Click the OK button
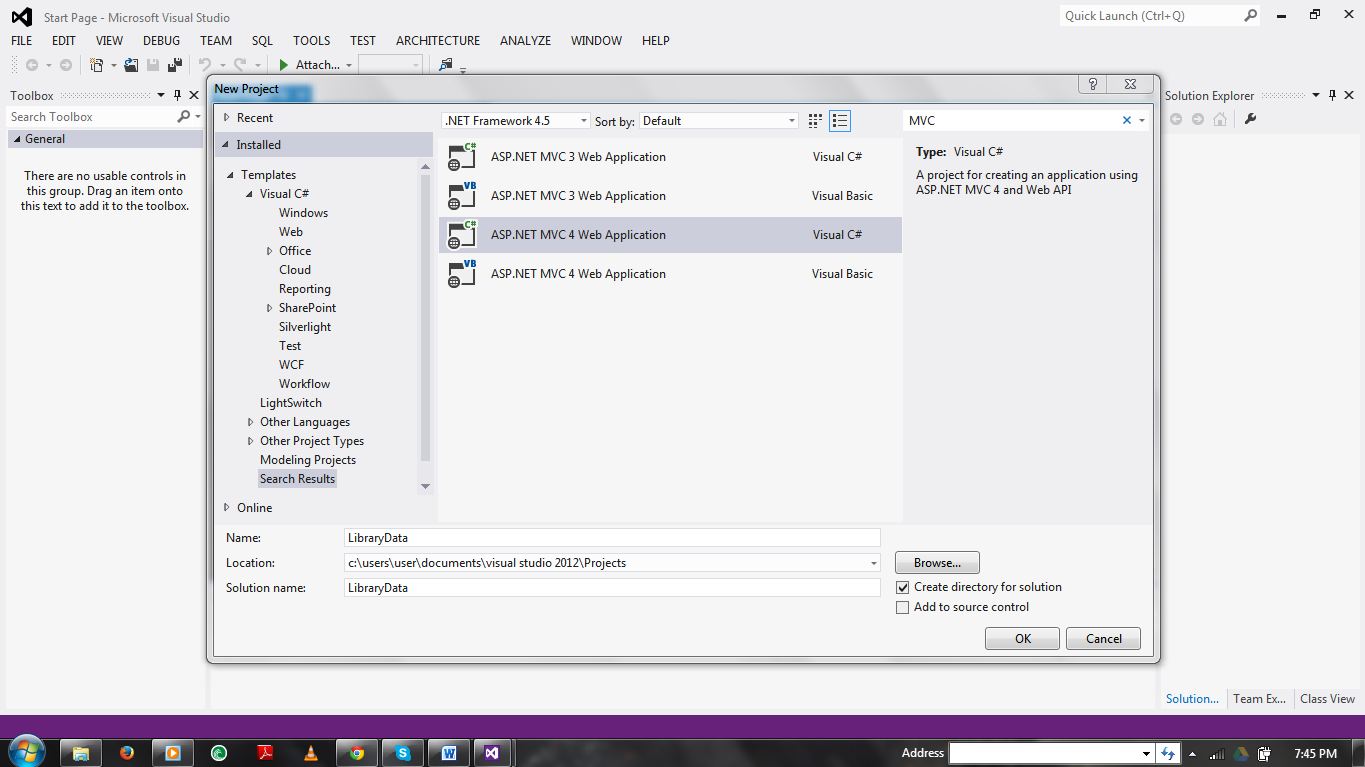The height and width of the screenshot is (767, 1365). [x=1022, y=639]
